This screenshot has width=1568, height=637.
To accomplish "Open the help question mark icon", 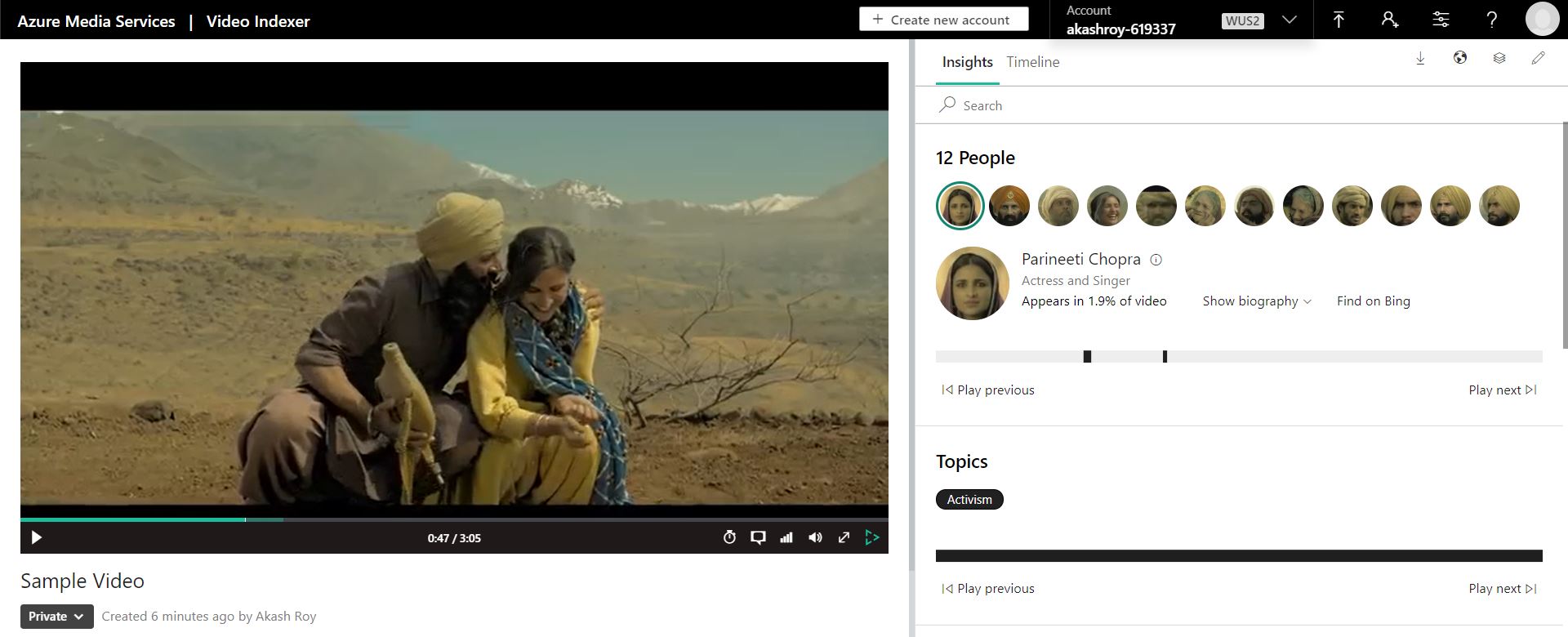I will point(1491,20).
